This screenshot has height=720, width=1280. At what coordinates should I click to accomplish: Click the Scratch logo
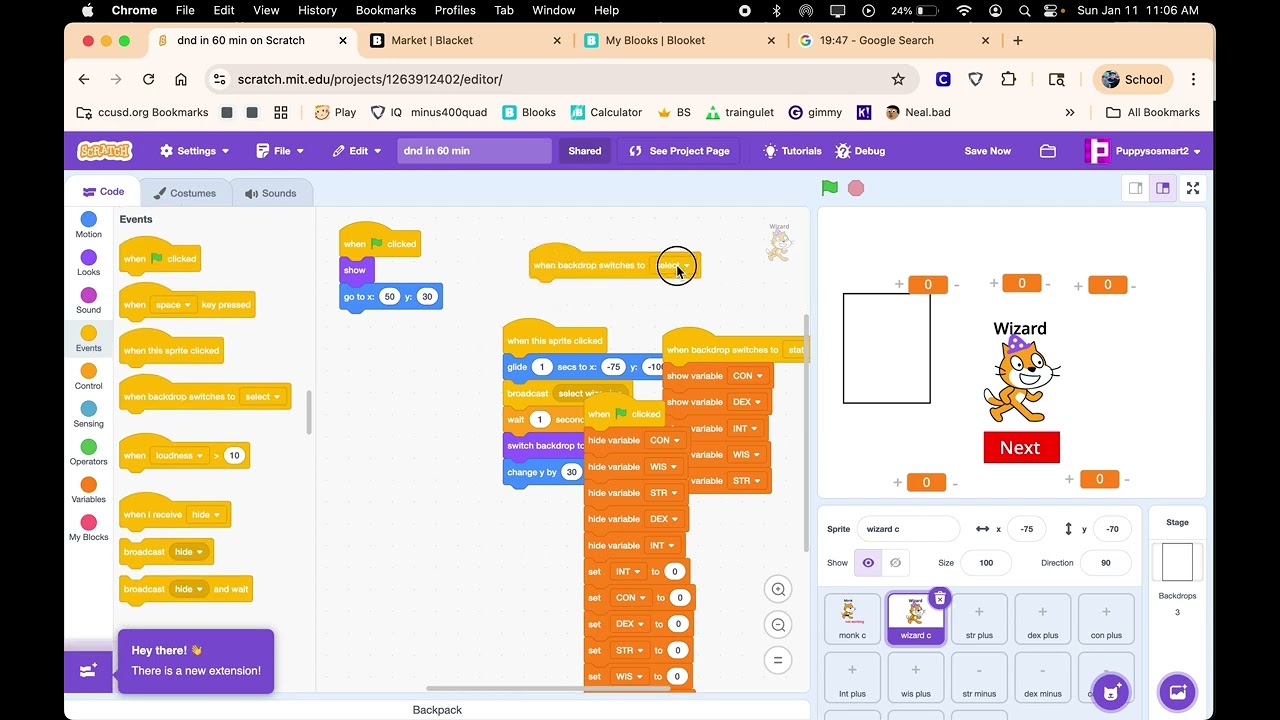coord(105,151)
